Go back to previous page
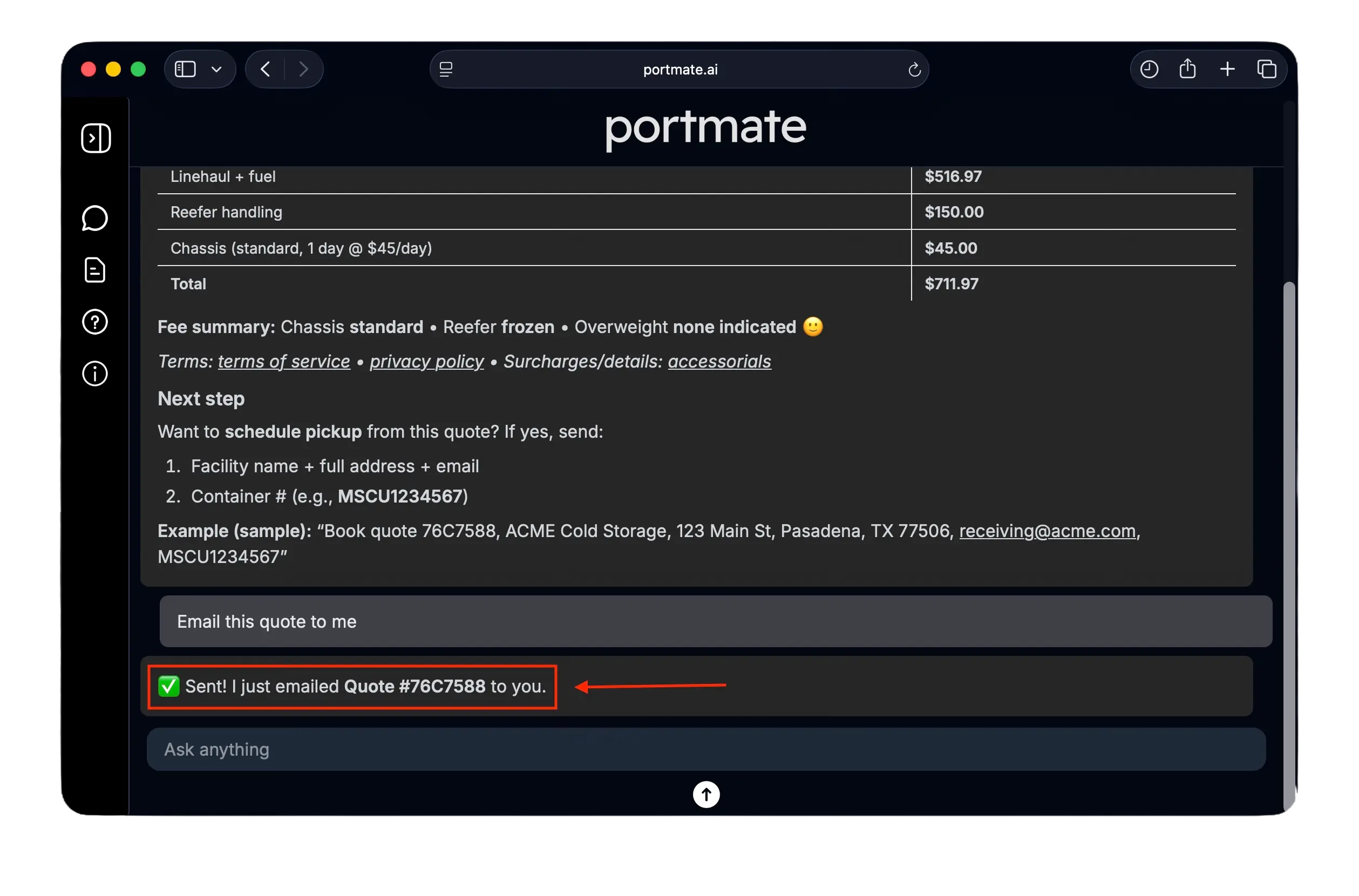 point(266,69)
